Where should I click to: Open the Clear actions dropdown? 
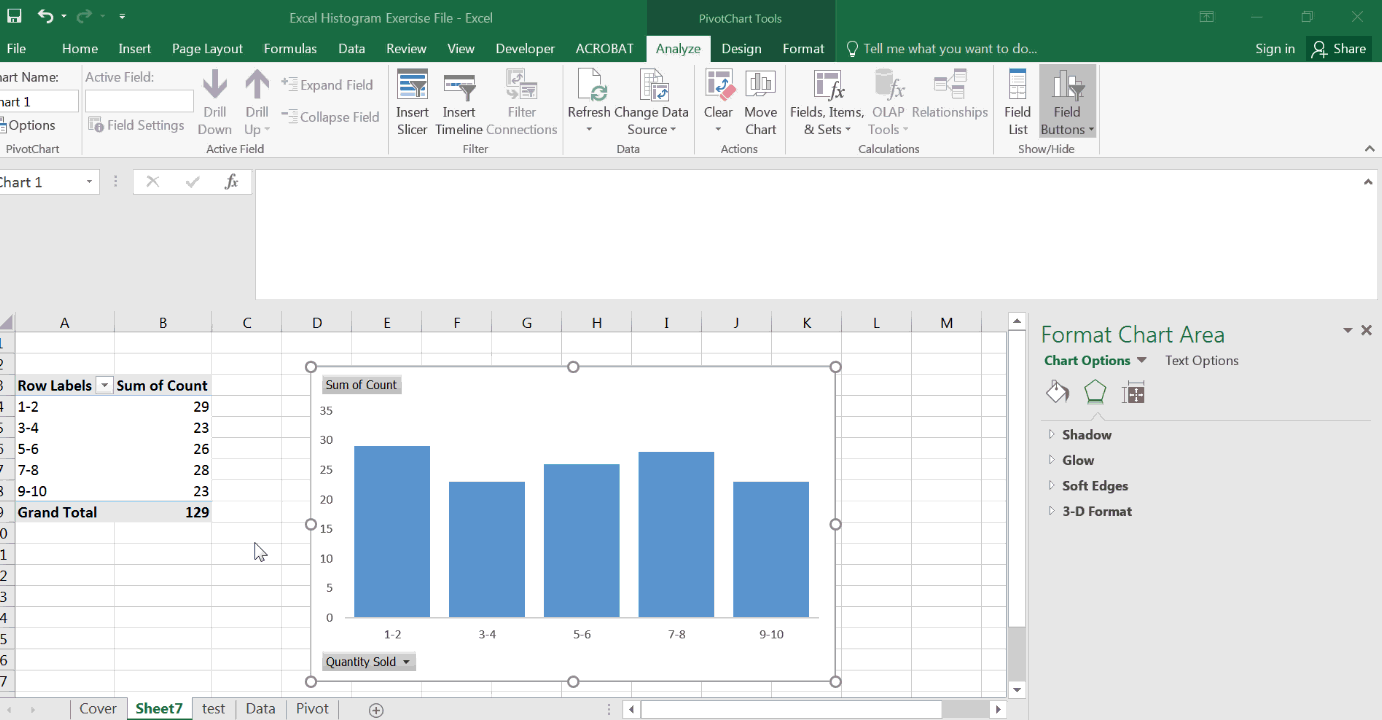click(x=718, y=129)
